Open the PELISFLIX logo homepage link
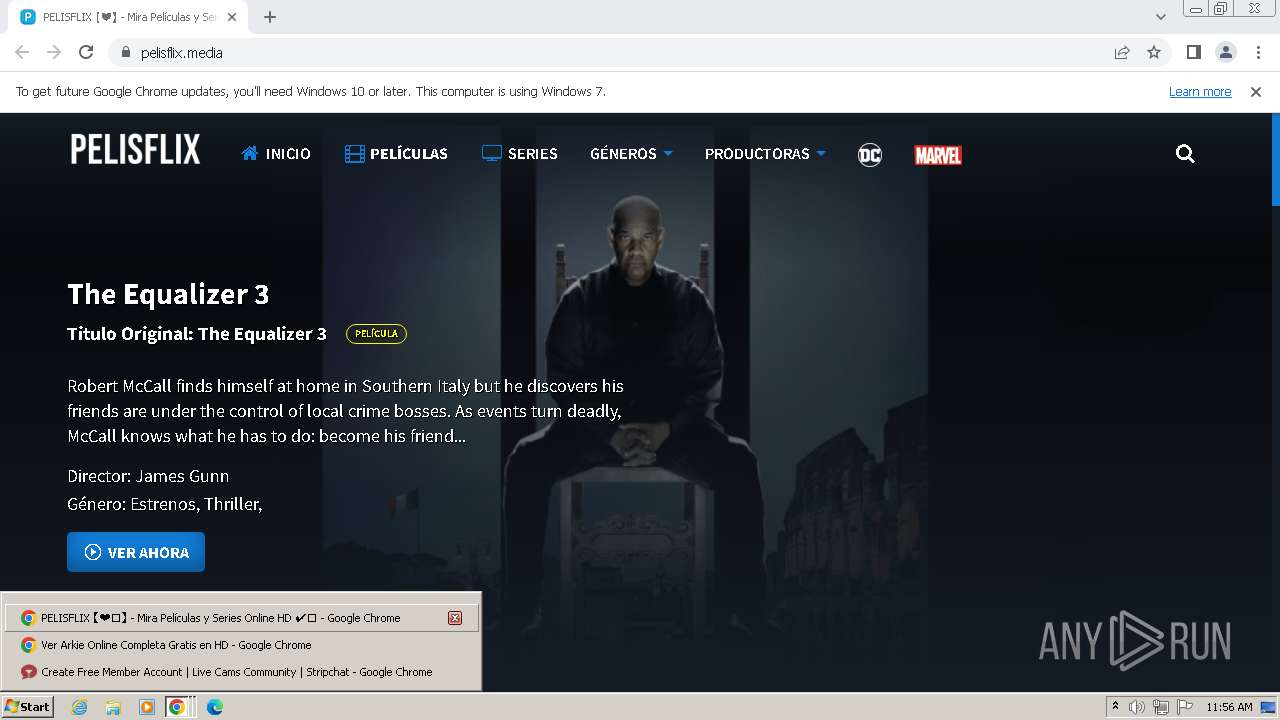This screenshot has width=1280, height=720. [135, 150]
